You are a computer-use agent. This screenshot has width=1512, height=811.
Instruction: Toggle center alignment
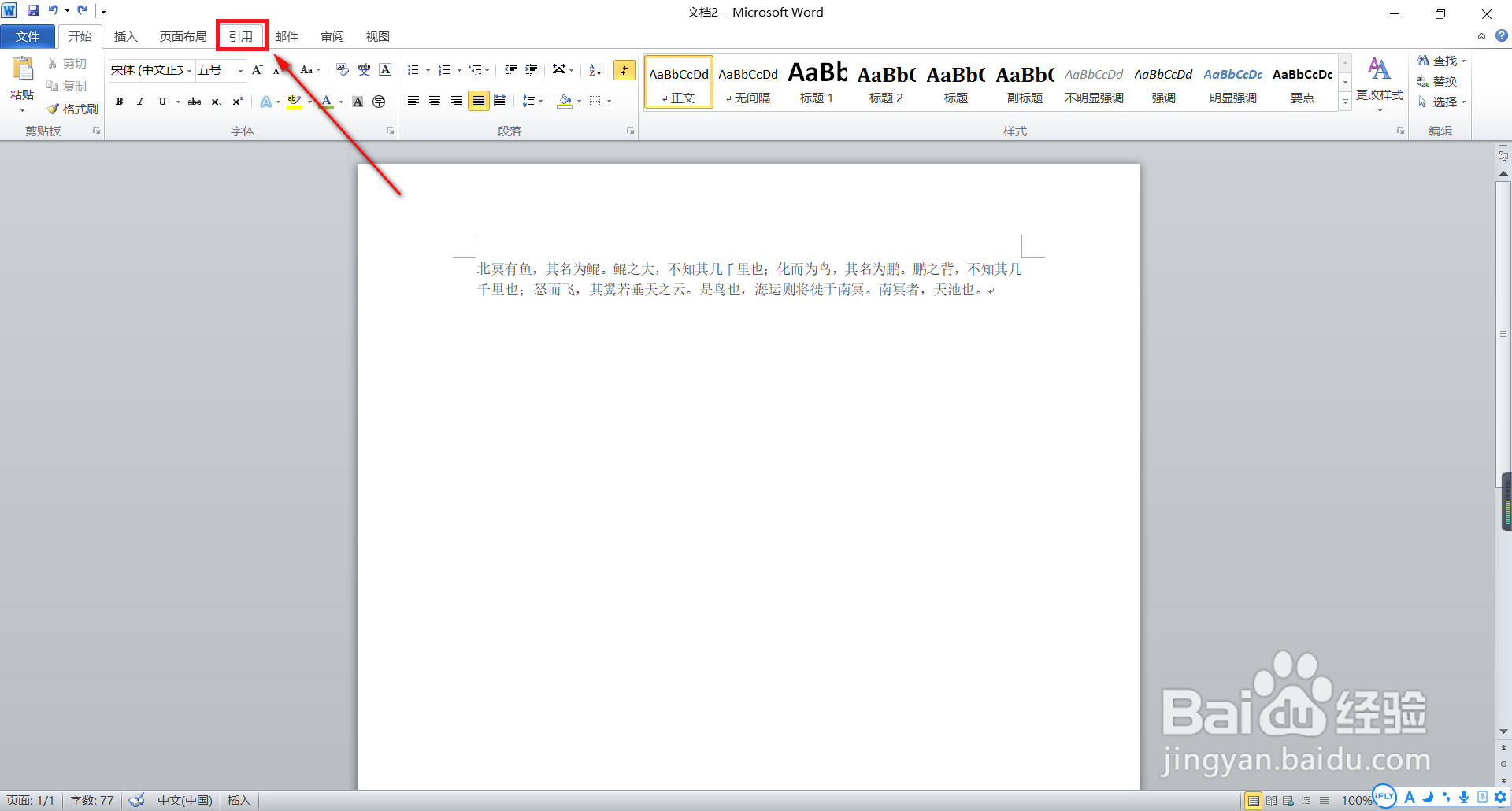(434, 101)
